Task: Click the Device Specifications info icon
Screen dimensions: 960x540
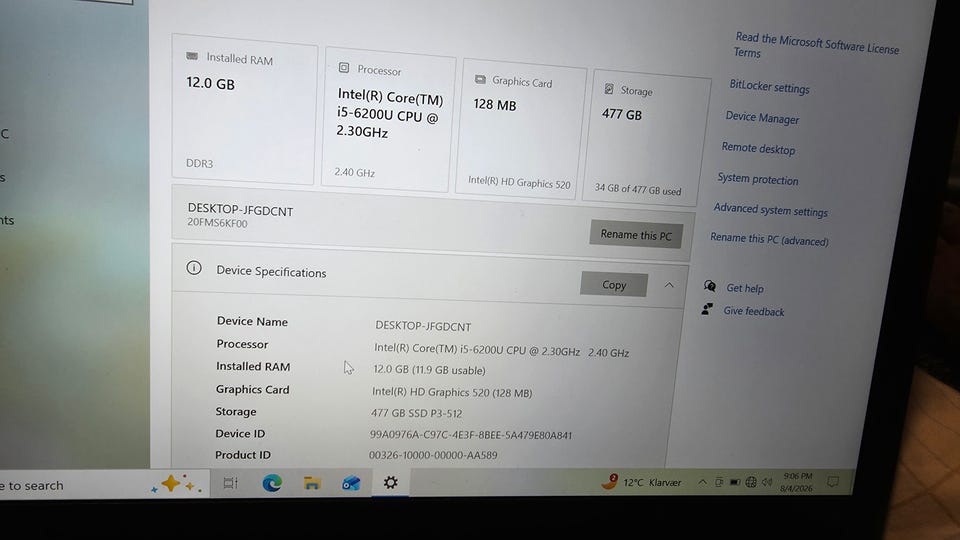Action: tap(193, 268)
